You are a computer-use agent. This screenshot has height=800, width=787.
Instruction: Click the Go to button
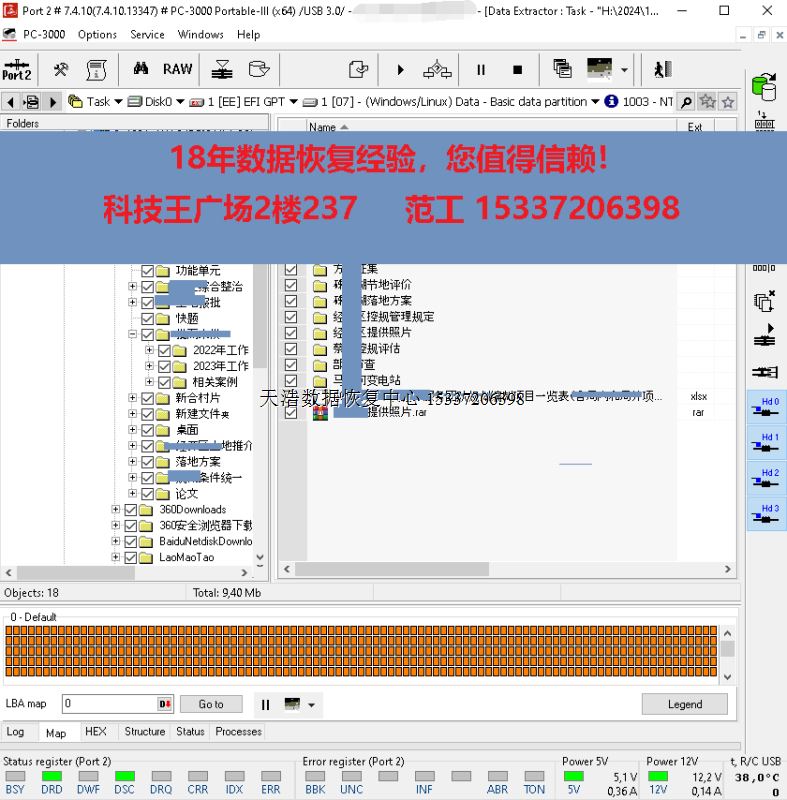tap(211, 704)
